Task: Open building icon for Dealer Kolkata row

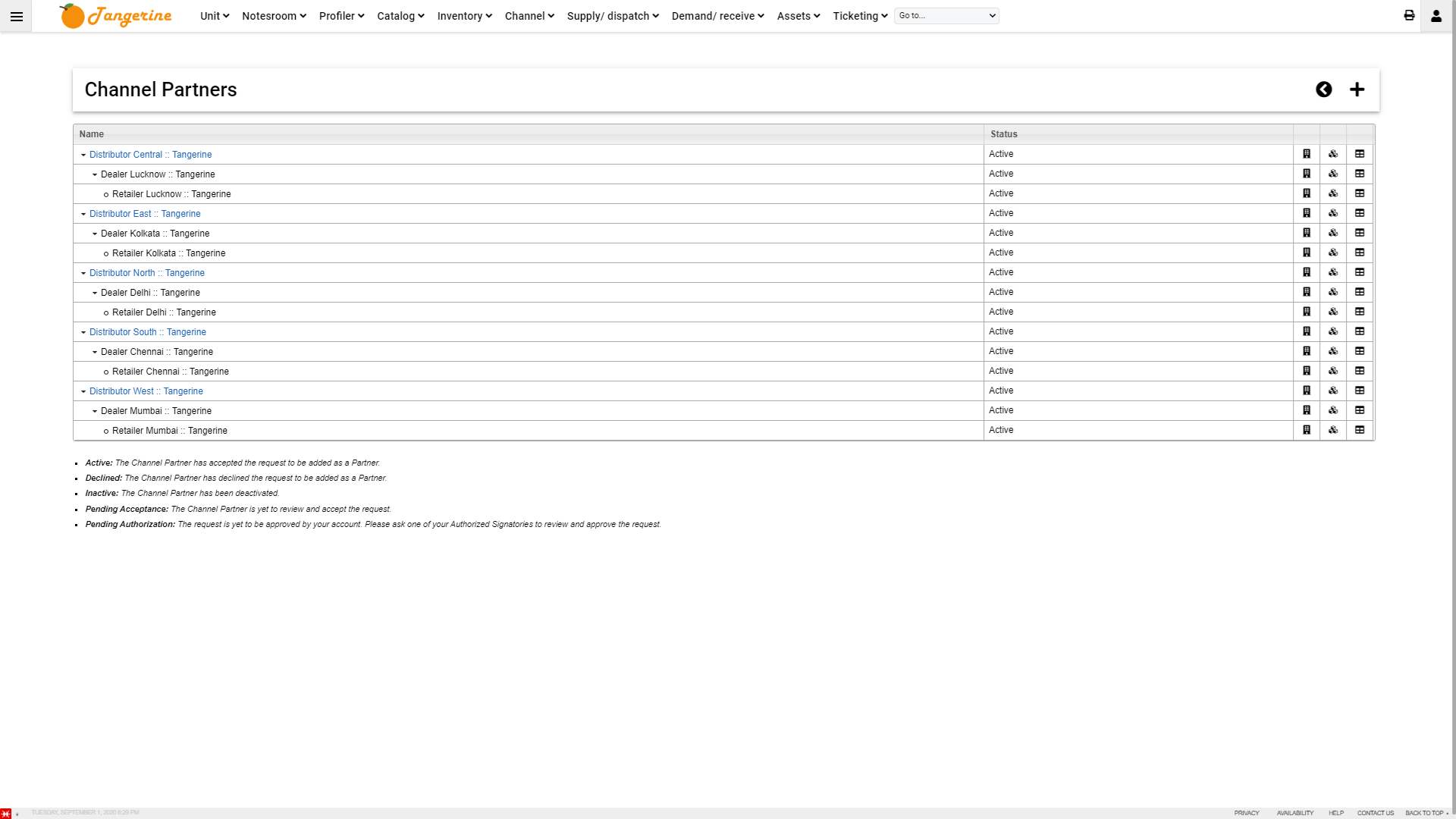Action: [x=1307, y=233]
